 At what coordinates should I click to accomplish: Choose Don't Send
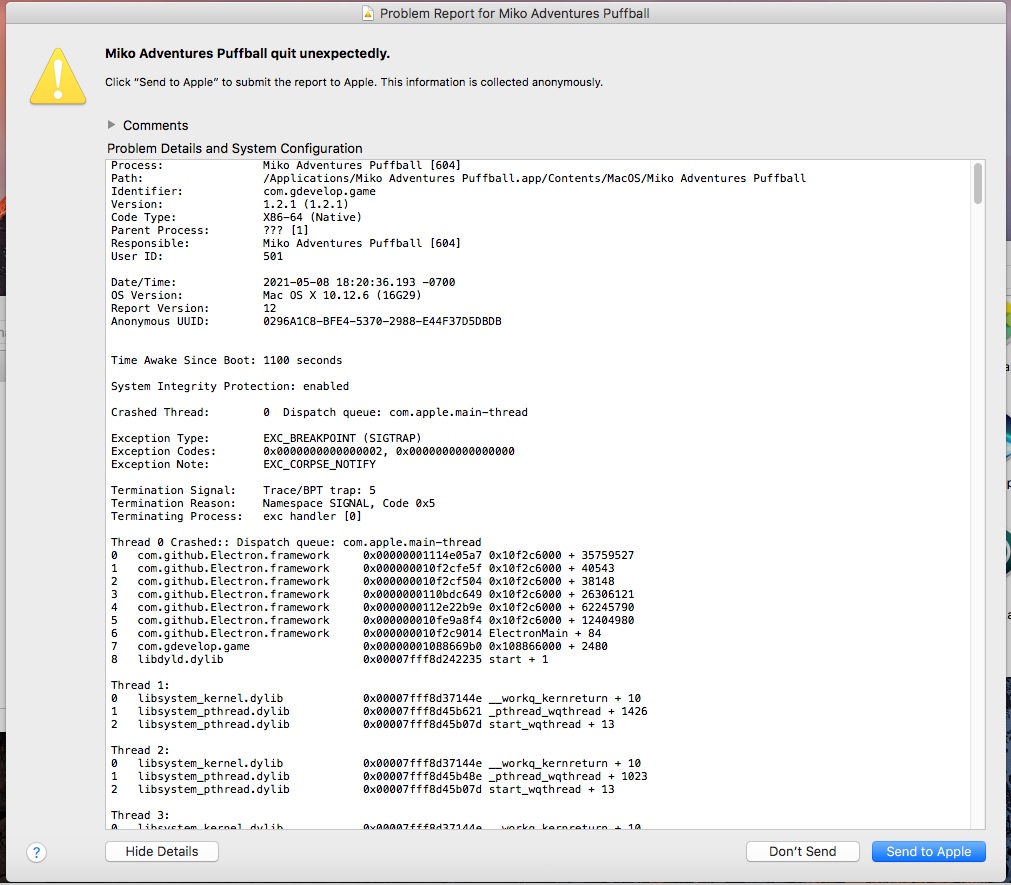point(803,851)
